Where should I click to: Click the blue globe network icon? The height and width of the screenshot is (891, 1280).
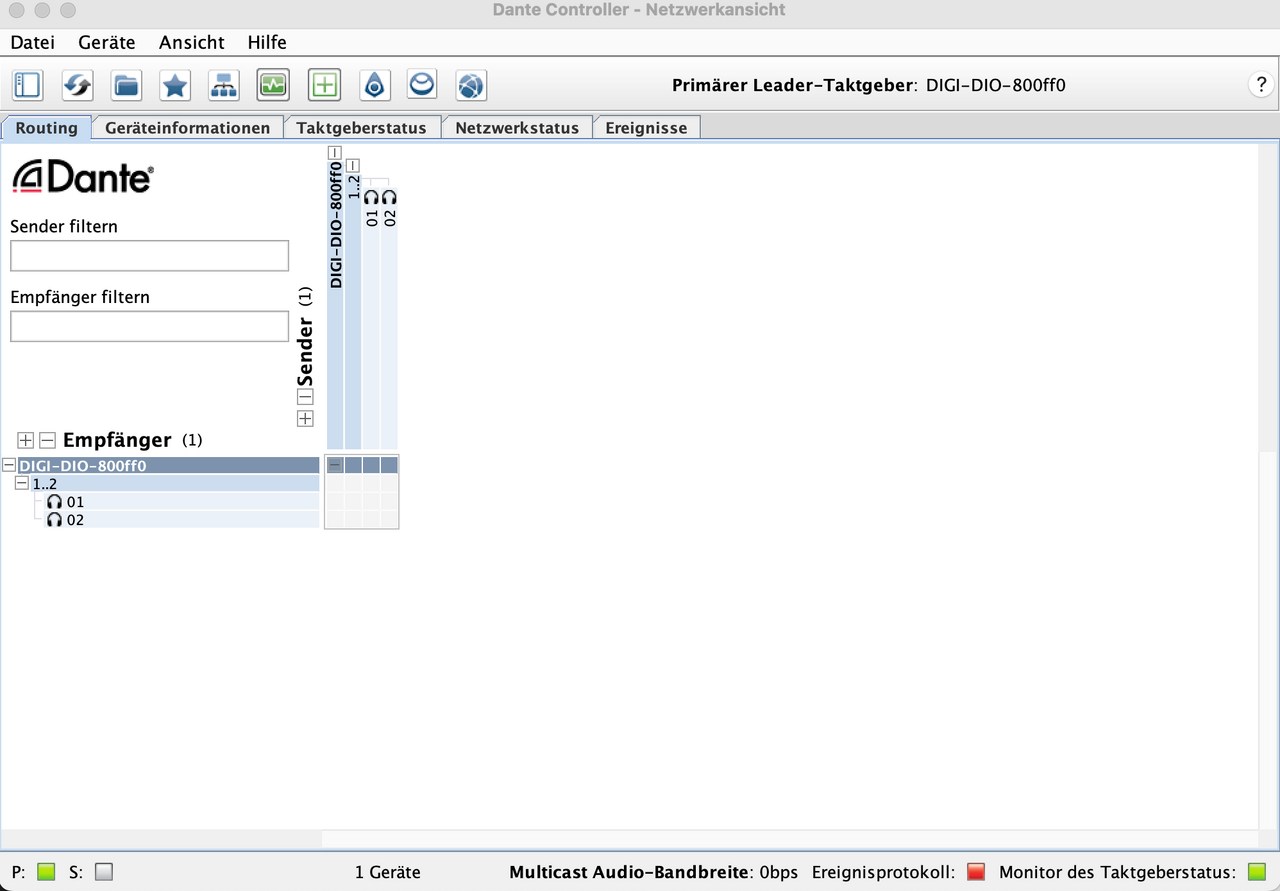[x=471, y=85]
